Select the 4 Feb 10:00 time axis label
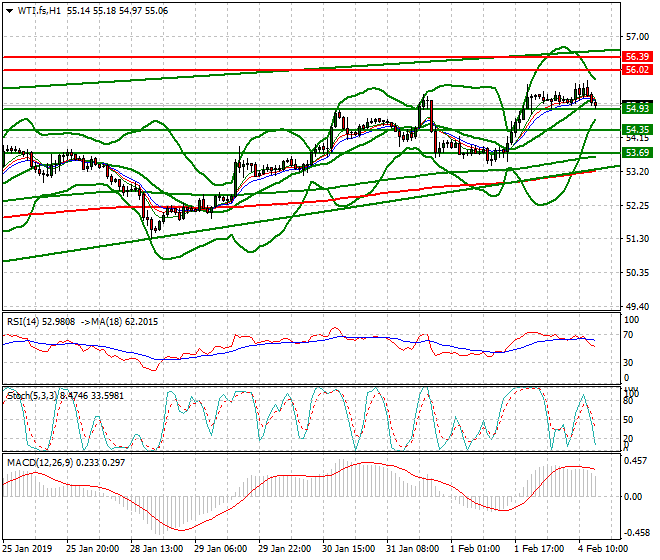The image size is (660, 560). [x=603, y=549]
